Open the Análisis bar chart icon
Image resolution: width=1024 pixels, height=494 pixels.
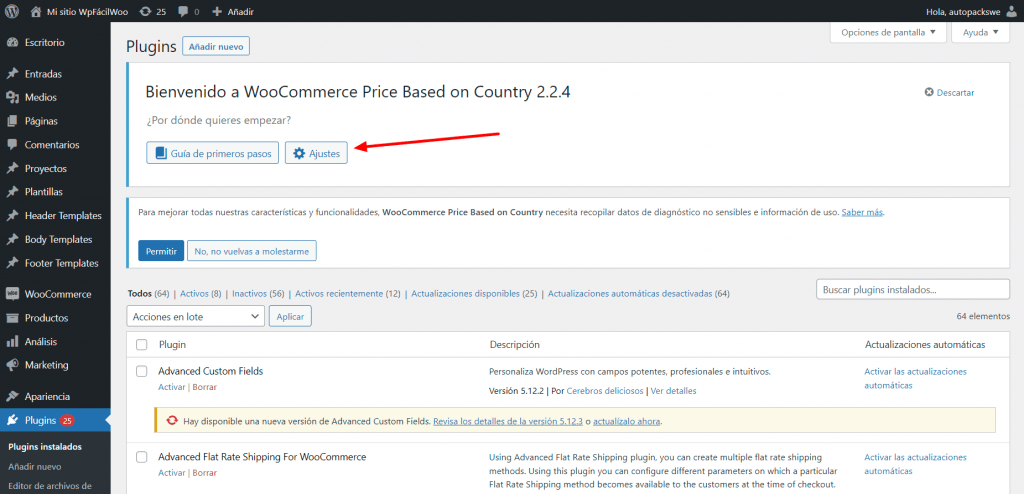(x=12, y=342)
